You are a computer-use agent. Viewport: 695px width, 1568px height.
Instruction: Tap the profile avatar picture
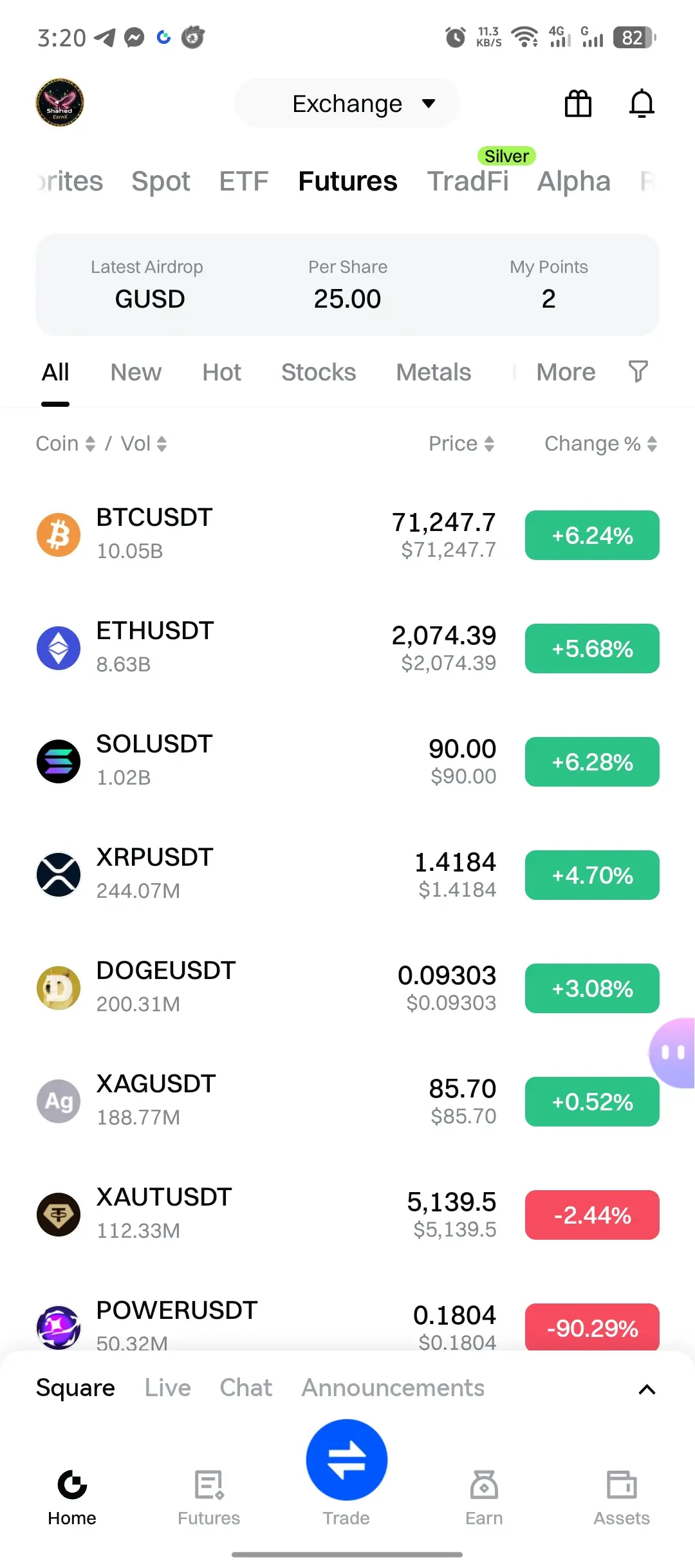pyautogui.click(x=60, y=103)
